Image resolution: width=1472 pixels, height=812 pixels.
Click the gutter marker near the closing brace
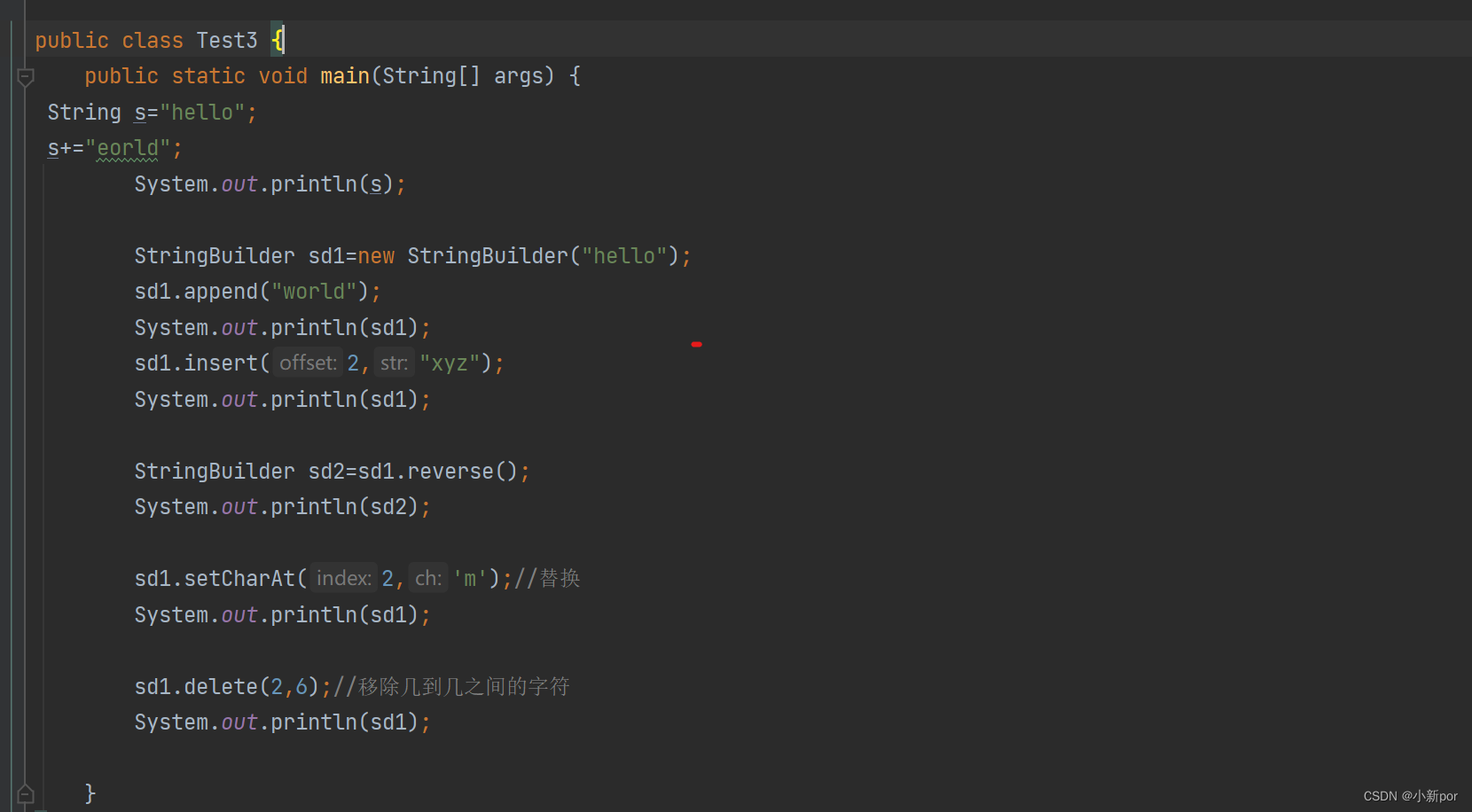pyautogui.click(x=25, y=792)
